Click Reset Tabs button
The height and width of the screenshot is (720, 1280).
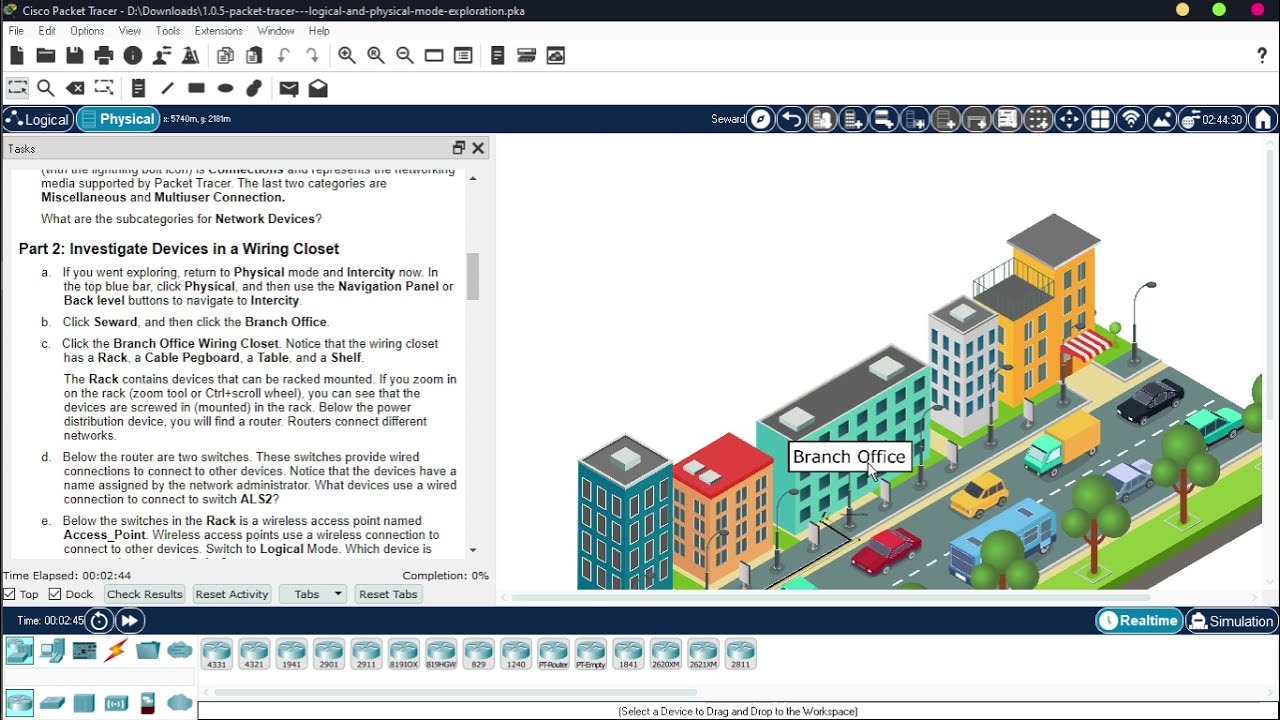(388, 594)
